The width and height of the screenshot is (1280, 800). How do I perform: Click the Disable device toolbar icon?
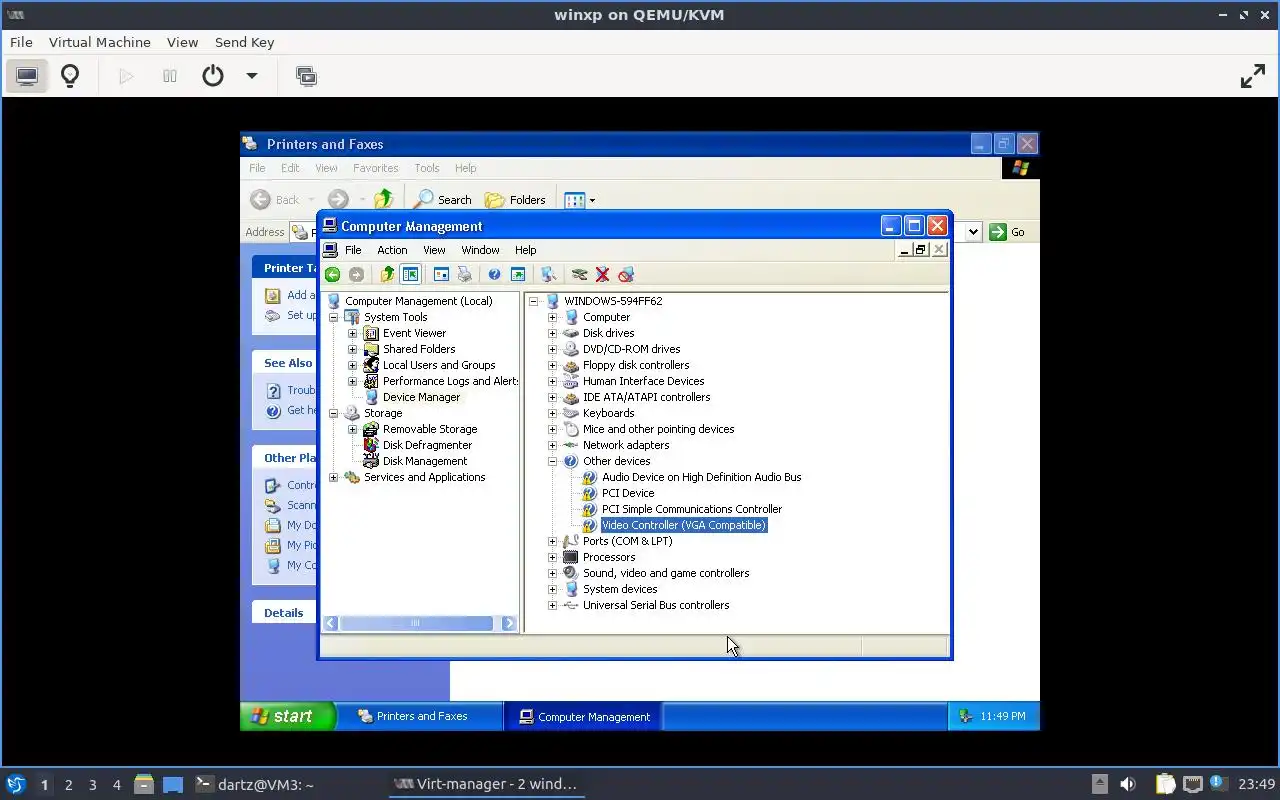[626, 274]
